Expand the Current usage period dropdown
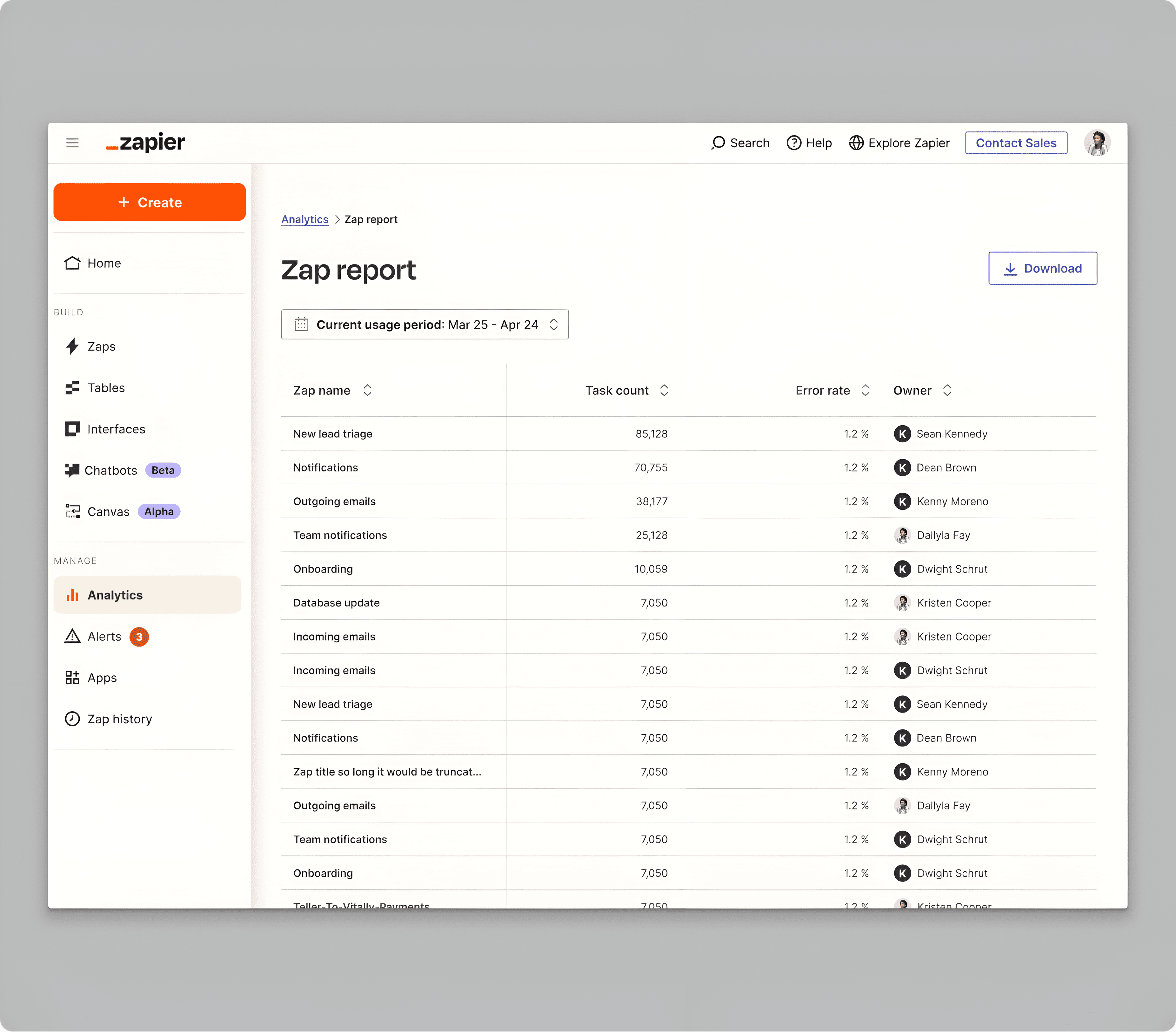 (424, 325)
